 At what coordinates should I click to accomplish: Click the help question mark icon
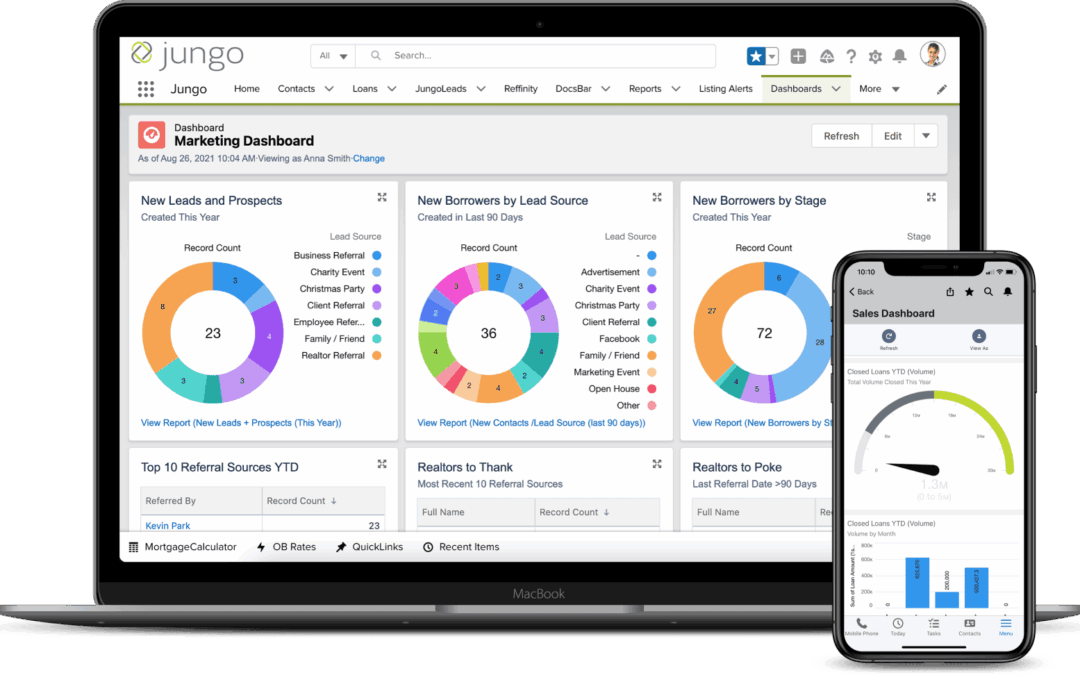click(x=849, y=56)
